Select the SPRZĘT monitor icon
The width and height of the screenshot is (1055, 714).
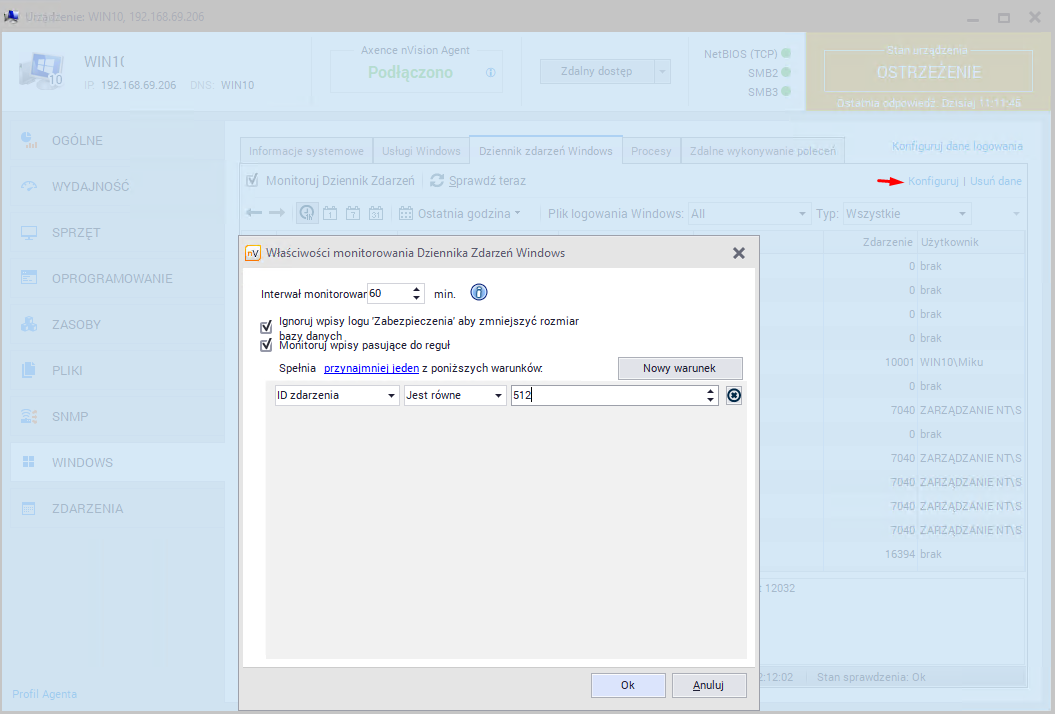click(x=29, y=232)
